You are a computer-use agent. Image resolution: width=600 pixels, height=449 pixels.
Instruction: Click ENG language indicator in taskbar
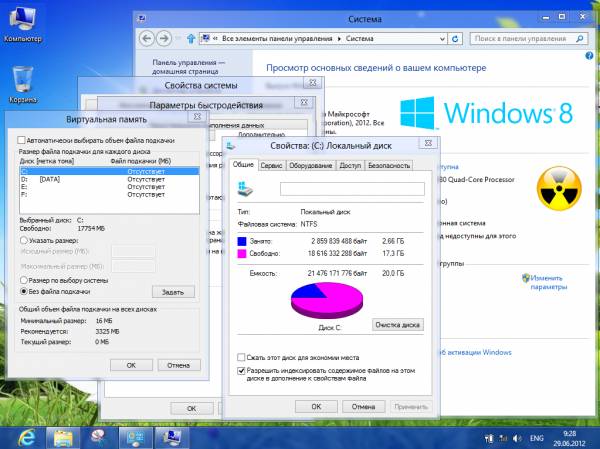536,438
